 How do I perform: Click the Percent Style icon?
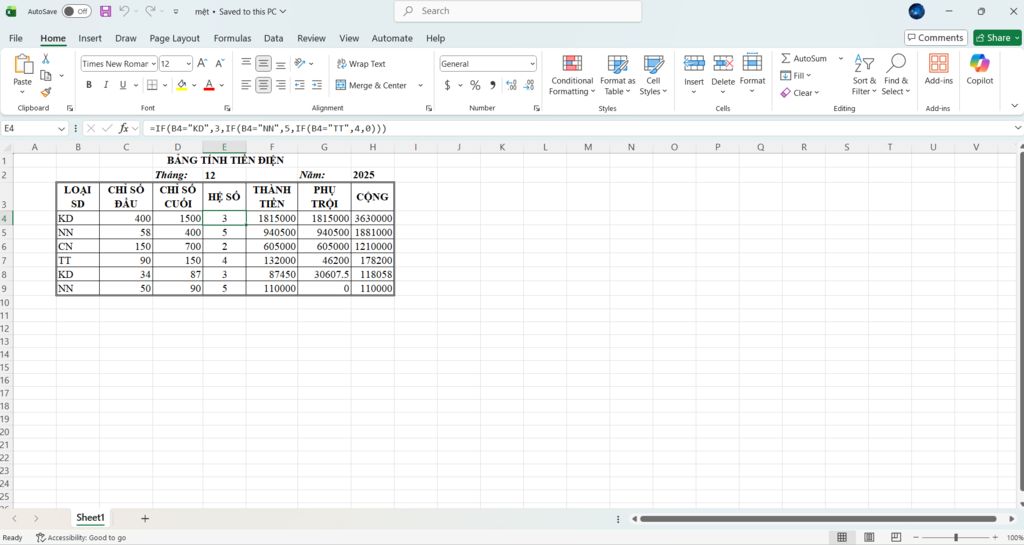(x=475, y=85)
